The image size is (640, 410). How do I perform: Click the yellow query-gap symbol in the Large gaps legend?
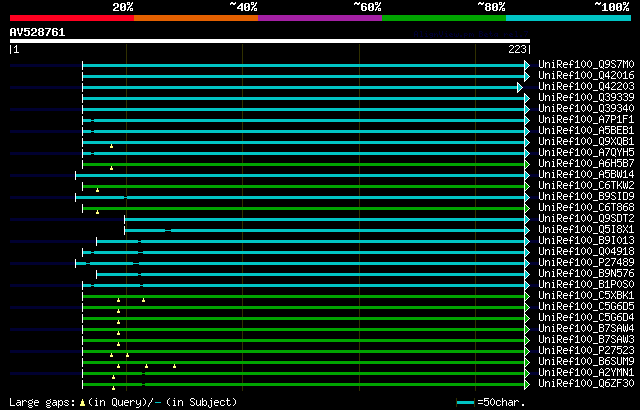(x=82, y=403)
